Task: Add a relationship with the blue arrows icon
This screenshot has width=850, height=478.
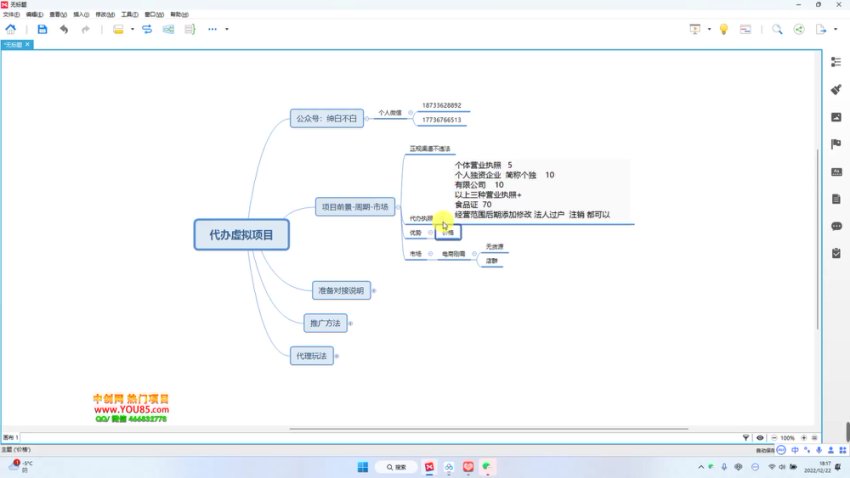Action: (147, 29)
